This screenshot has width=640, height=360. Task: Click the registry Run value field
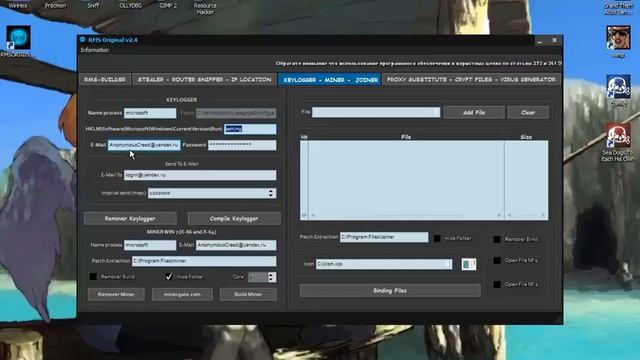coord(250,129)
